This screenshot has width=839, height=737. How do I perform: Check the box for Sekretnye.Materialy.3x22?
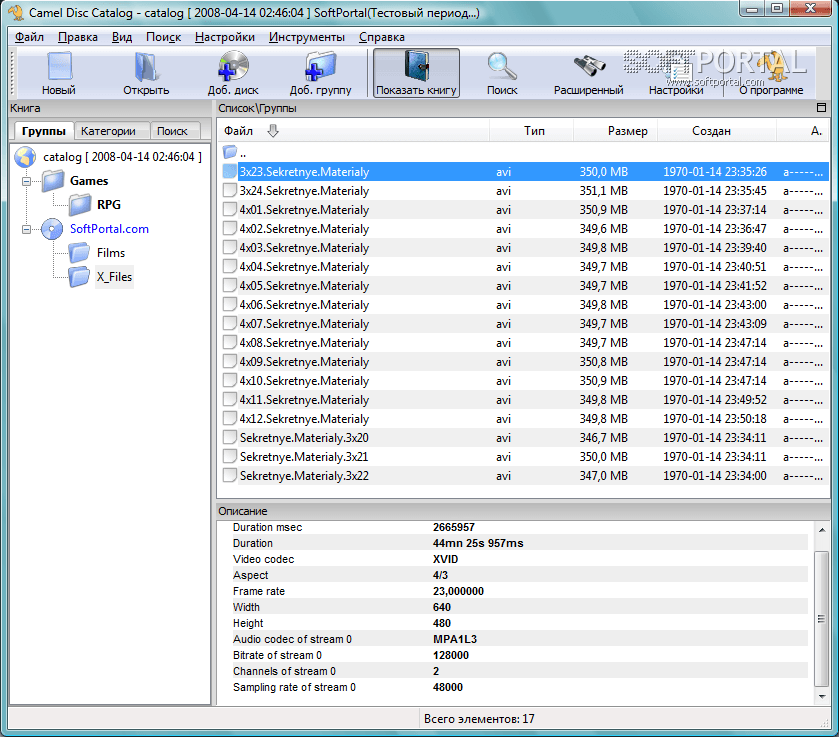pyautogui.click(x=230, y=475)
